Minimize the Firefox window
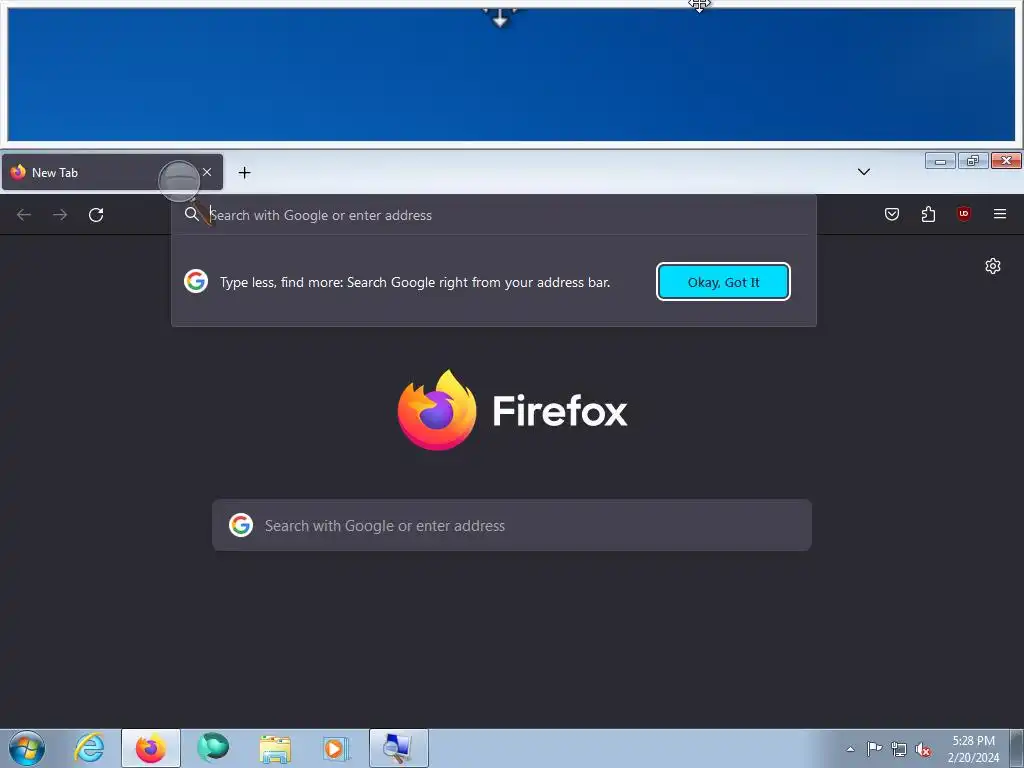 tap(940, 161)
